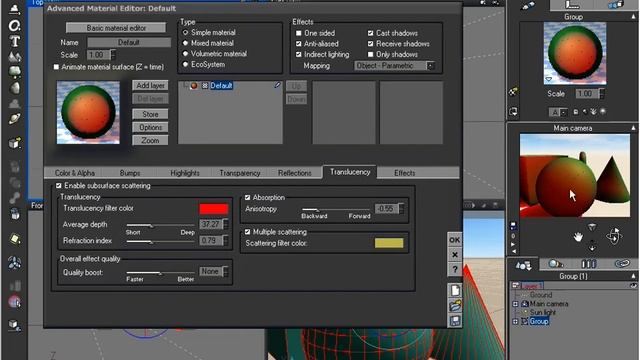Image resolution: width=640 pixels, height=360 pixels.
Task: Open the Library tab in world browser
Action: coord(588,264)
